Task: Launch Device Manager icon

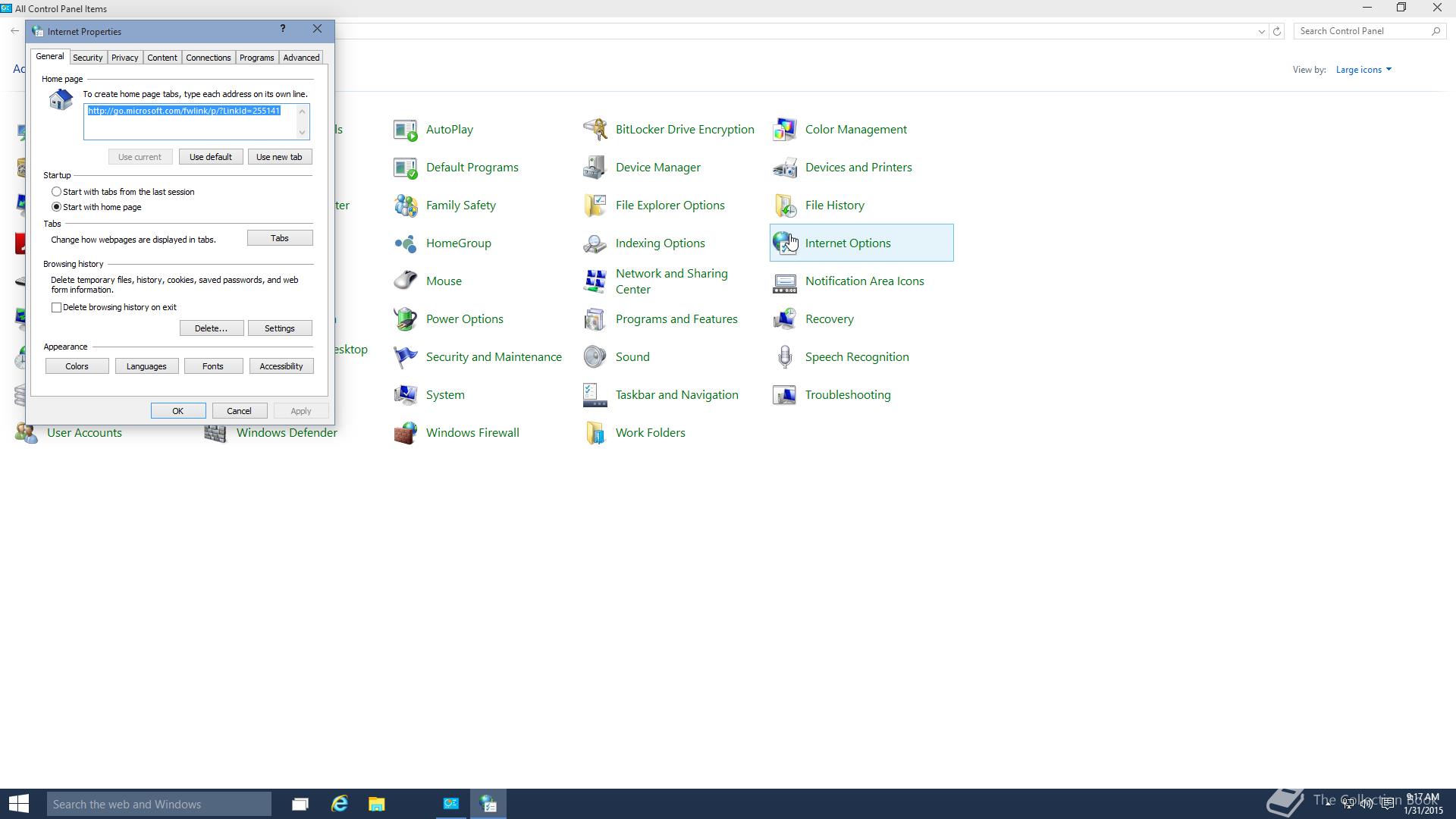Action: pyautogui.click(x=595, y=168)
